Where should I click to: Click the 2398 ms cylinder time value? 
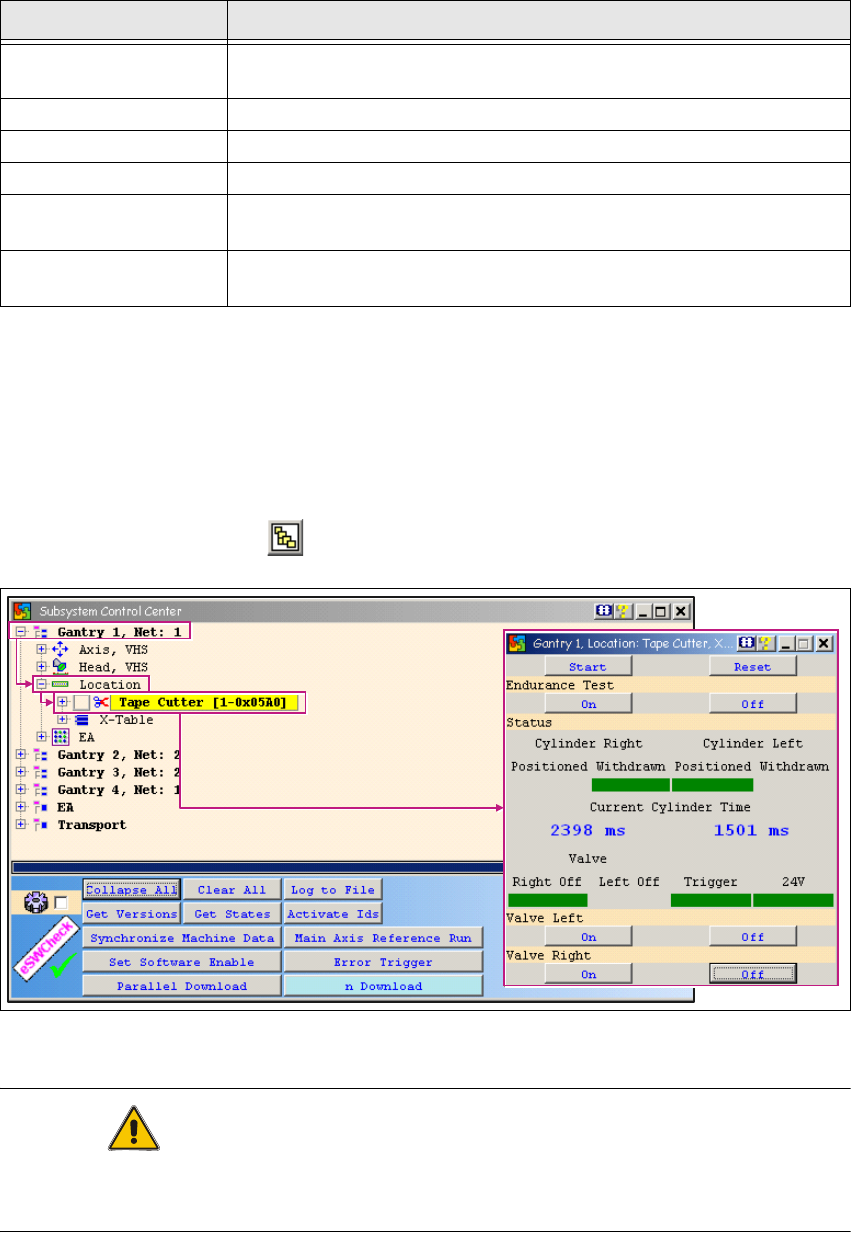point(588,830)
